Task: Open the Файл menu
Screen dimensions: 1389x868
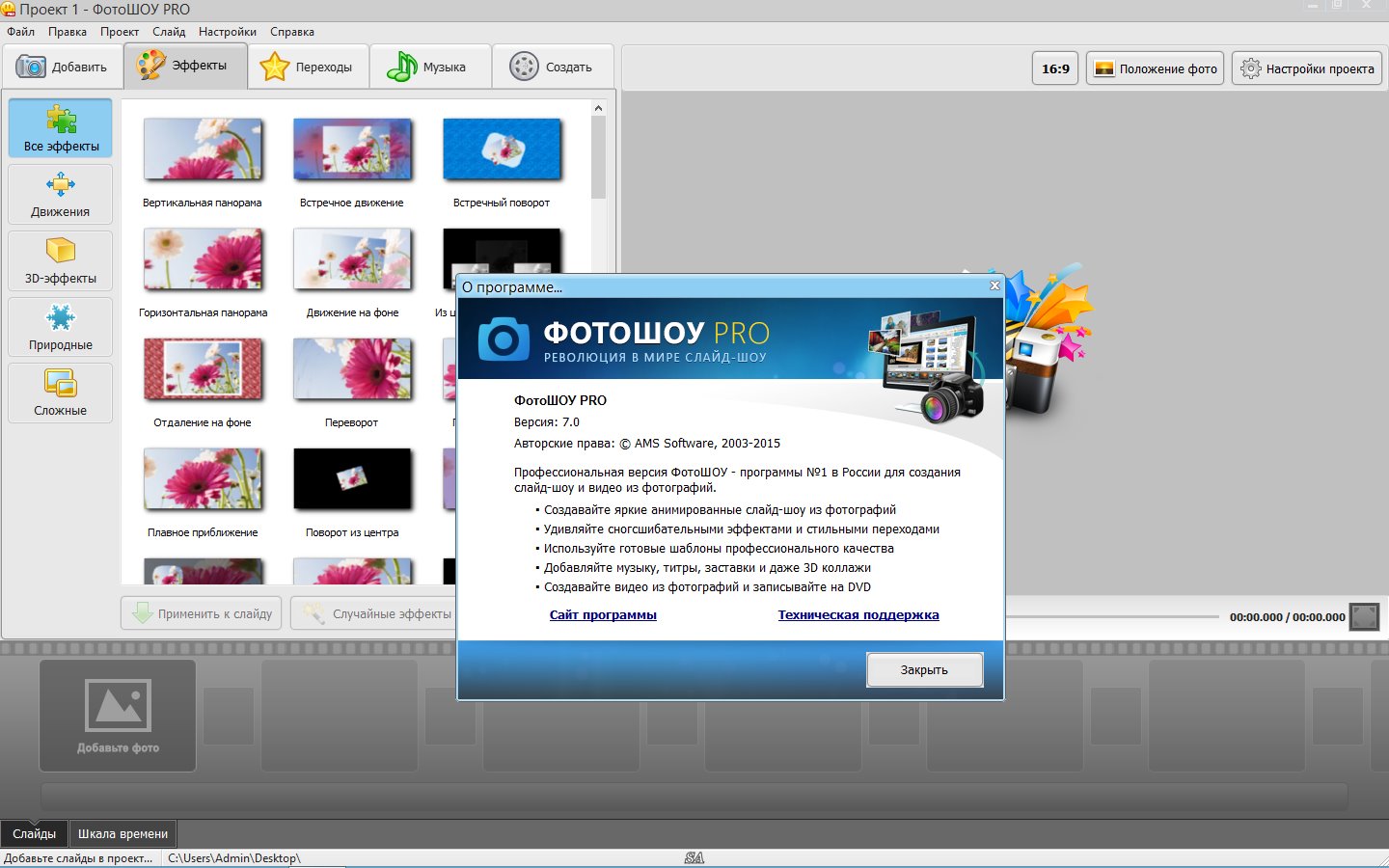Action: (20, 32)
